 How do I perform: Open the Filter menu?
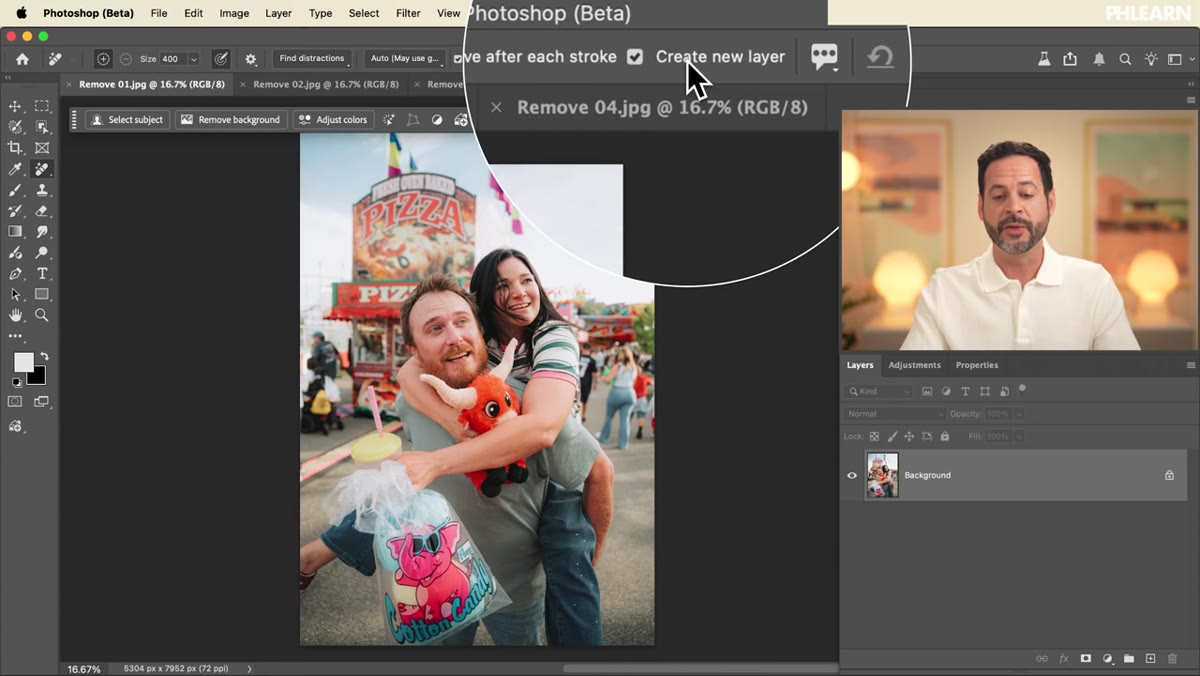click(408, 13)
